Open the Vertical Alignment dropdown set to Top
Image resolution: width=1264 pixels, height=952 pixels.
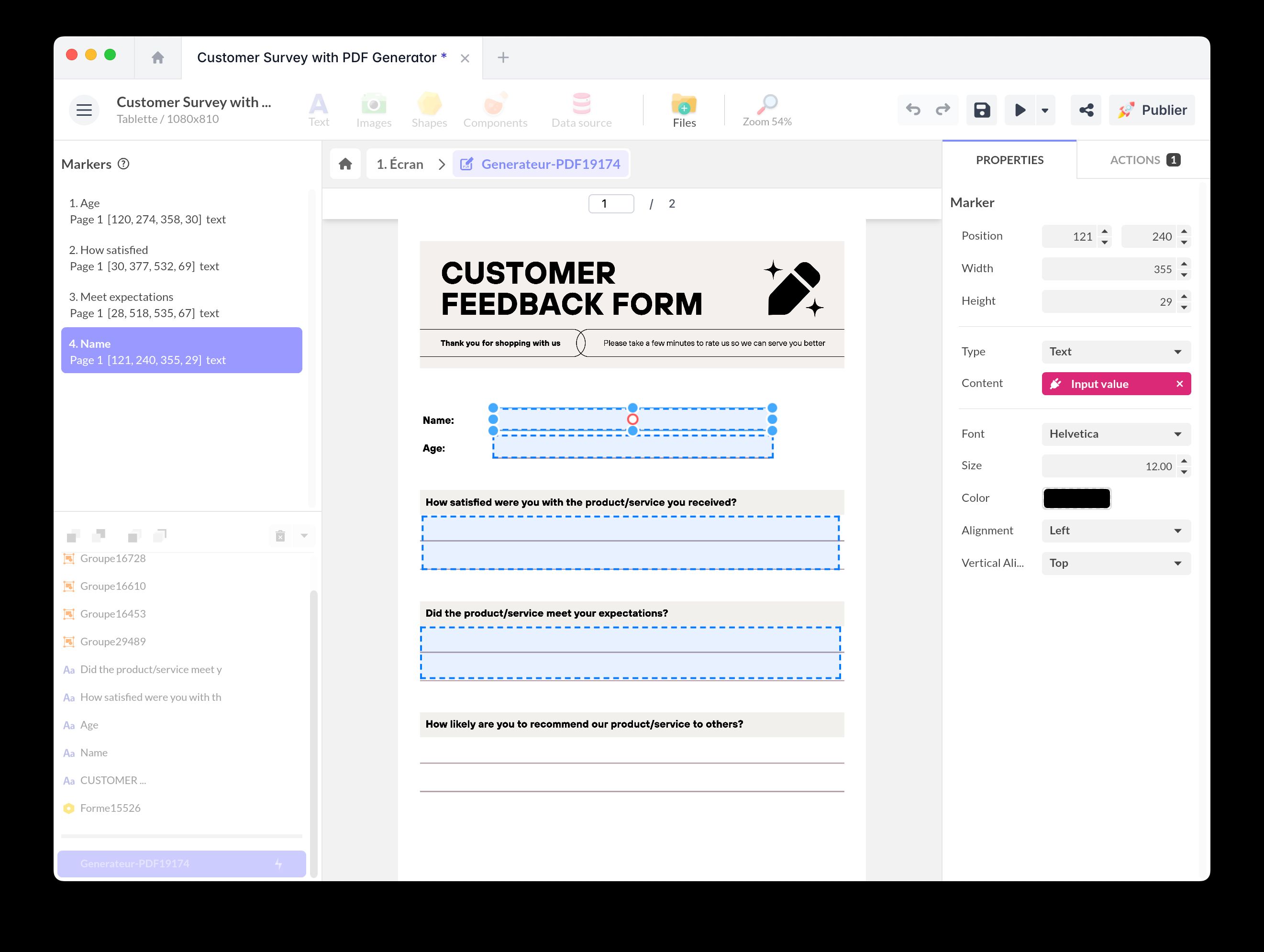coord(1115,563)
